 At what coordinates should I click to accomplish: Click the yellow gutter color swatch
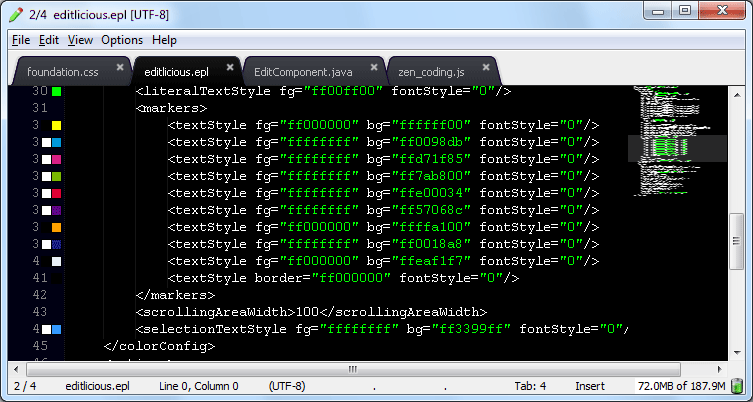[57, 125]
